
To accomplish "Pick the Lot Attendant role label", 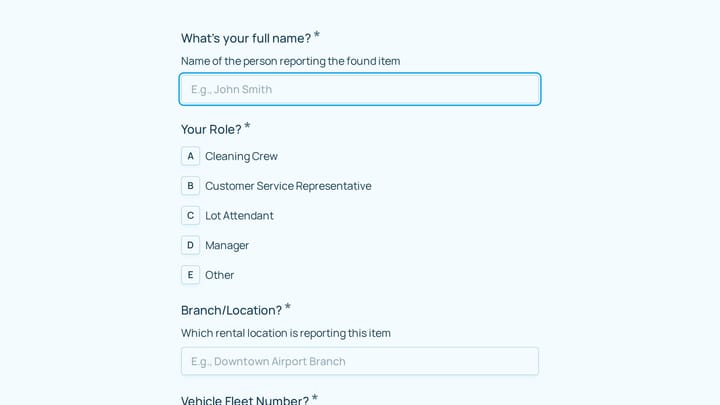I will pos(239,216).
